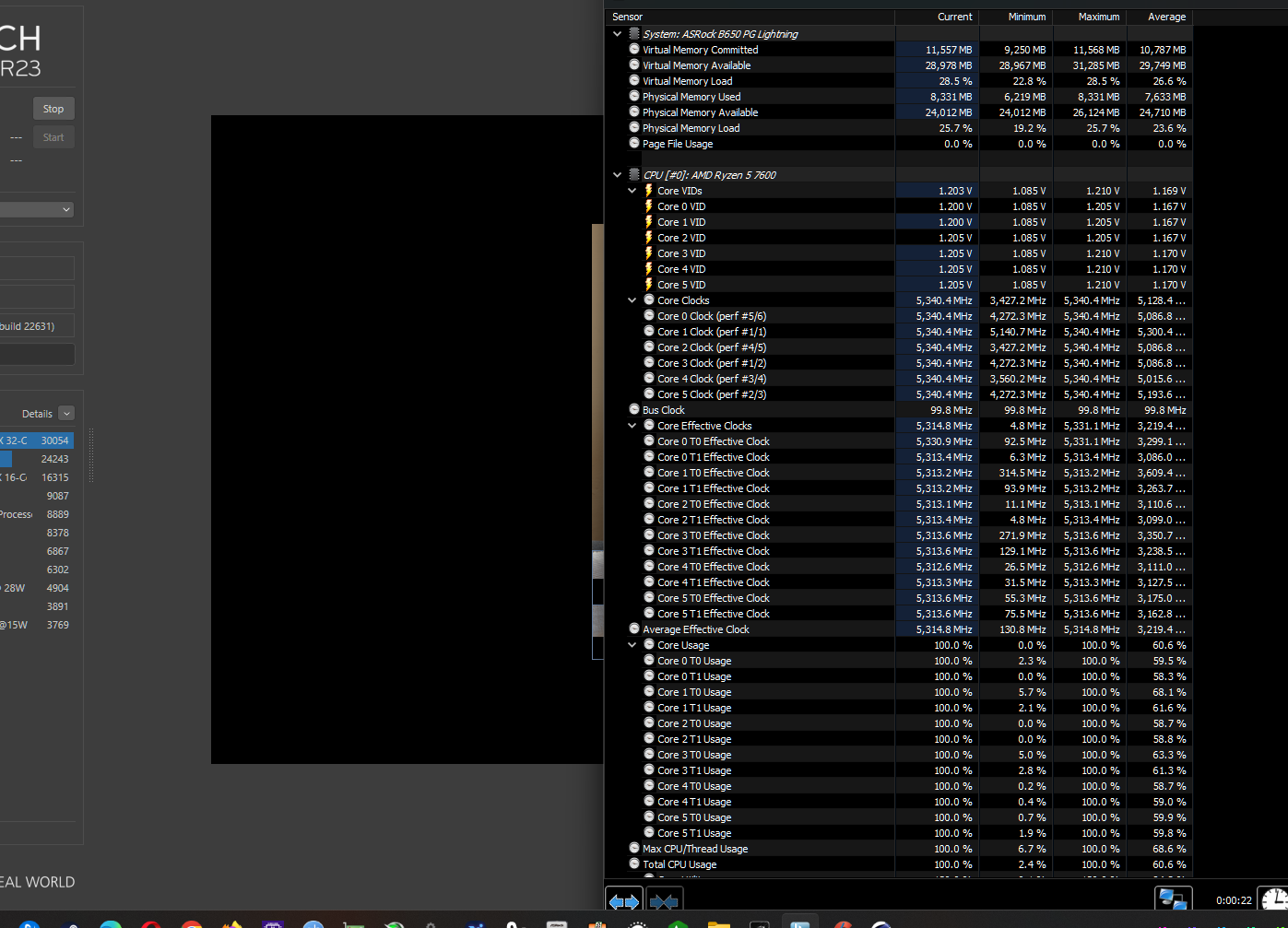Click the Details label in Cinebench ranking
Screen dimensions: 1288x928
coord(37,414)
